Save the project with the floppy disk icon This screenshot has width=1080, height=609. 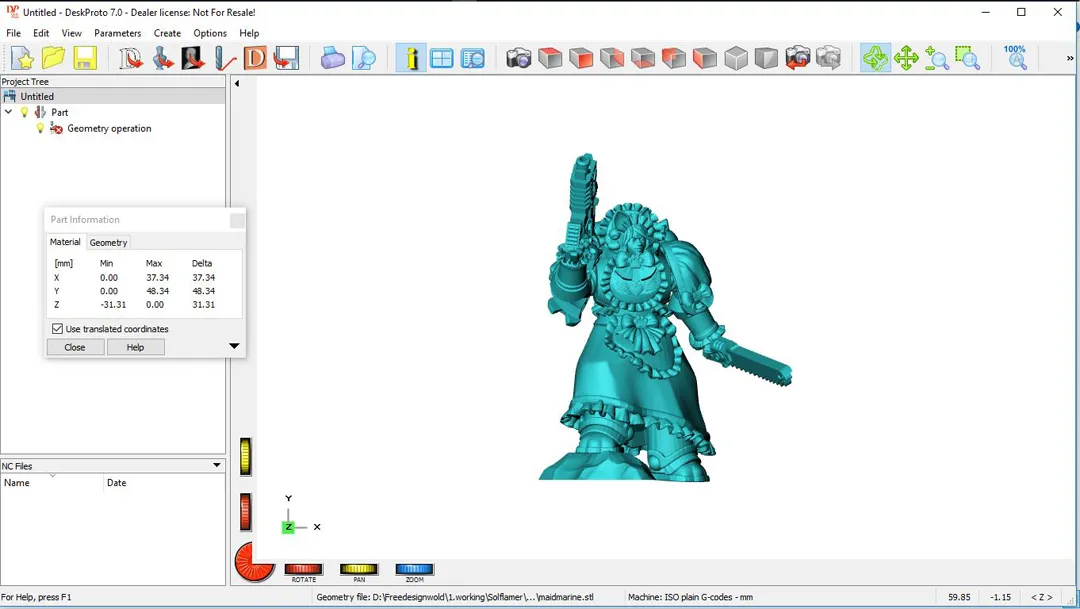85,59
